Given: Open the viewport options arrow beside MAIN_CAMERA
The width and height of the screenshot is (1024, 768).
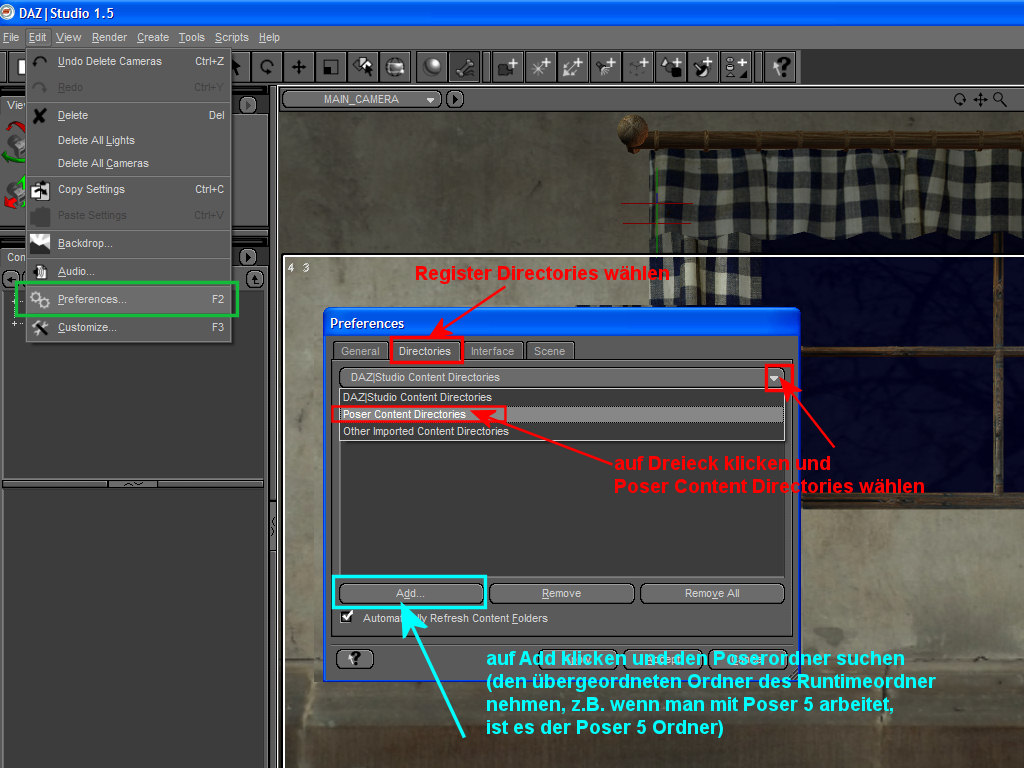Looking at the screenshot, I should tap(455, 99).
